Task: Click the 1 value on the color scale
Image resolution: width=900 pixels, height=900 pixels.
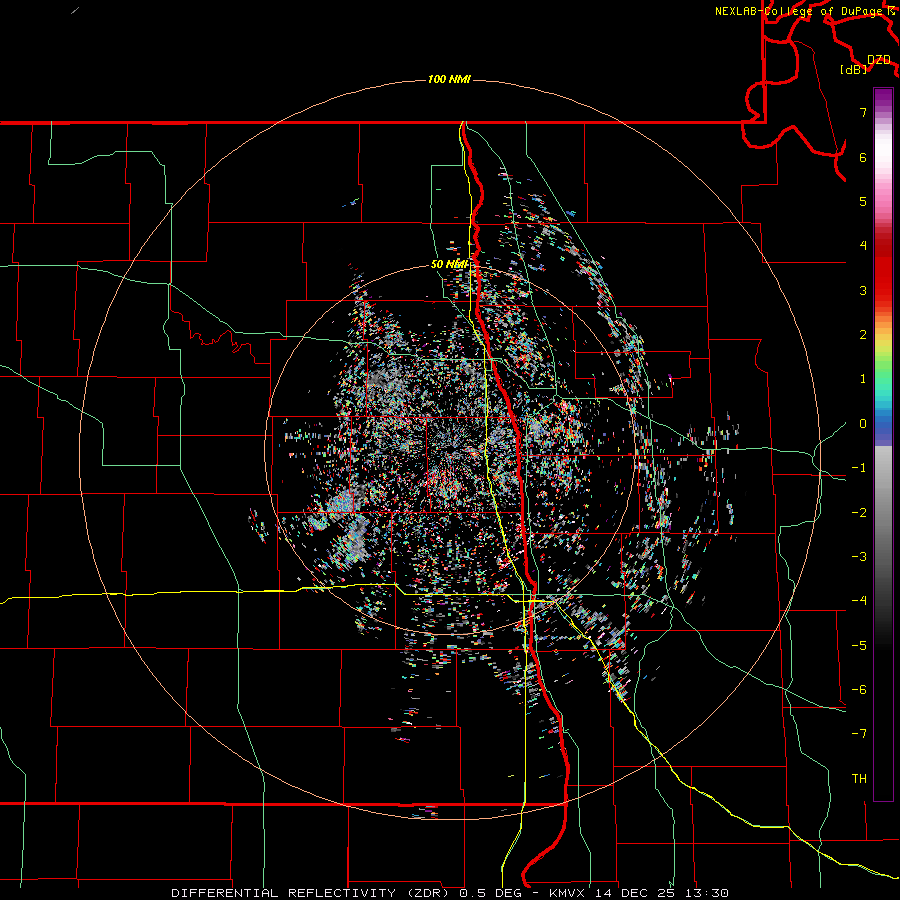Action: pos(863,379)
